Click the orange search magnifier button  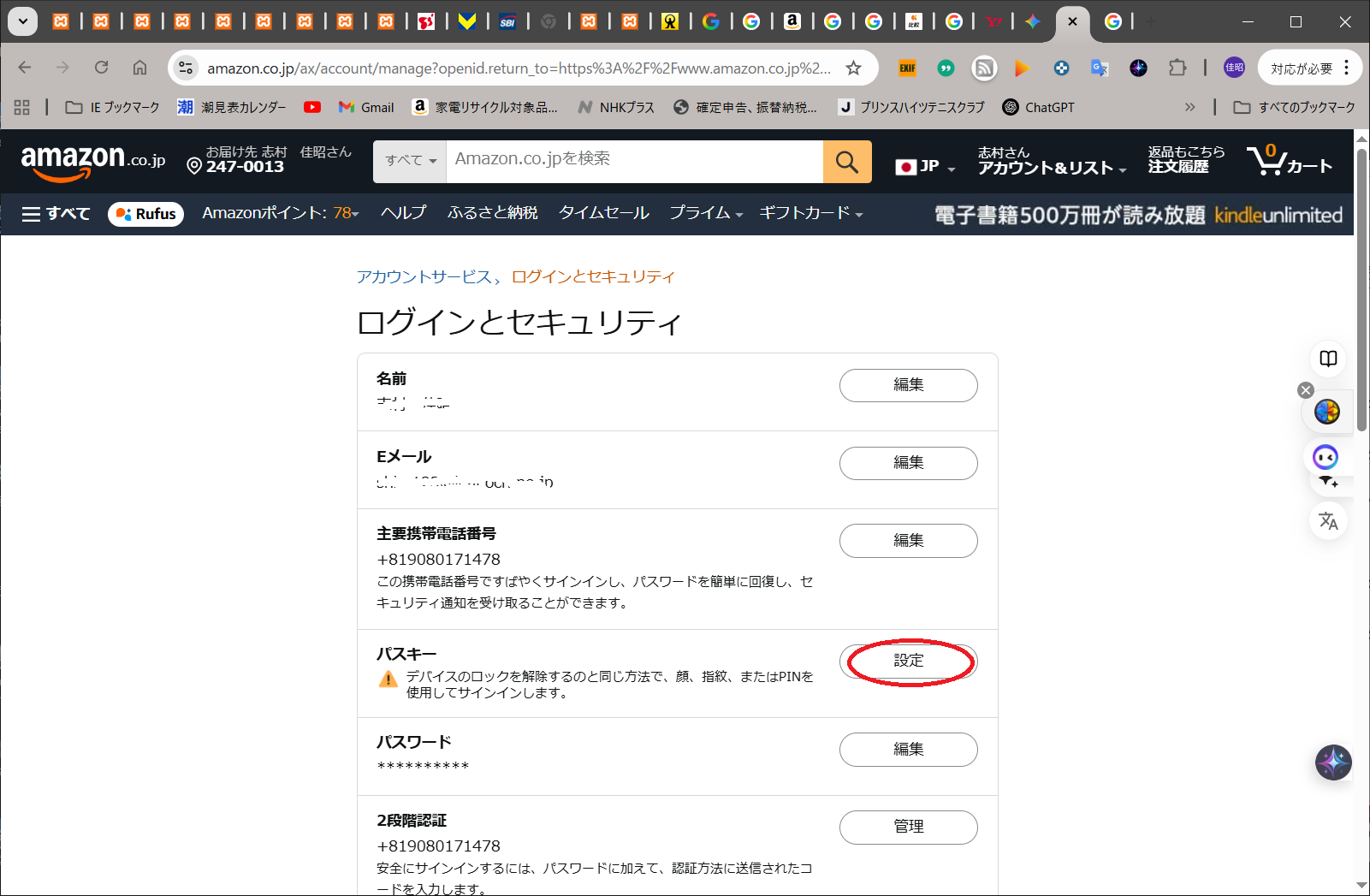[x=846, y=162]
